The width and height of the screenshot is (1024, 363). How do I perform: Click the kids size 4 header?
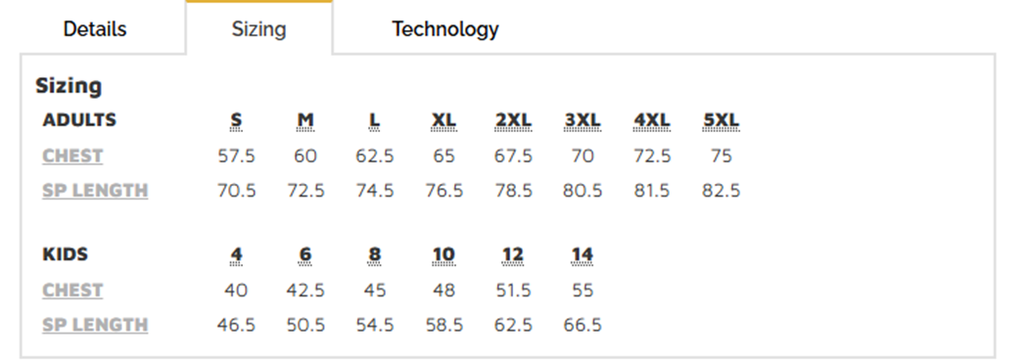236,255
